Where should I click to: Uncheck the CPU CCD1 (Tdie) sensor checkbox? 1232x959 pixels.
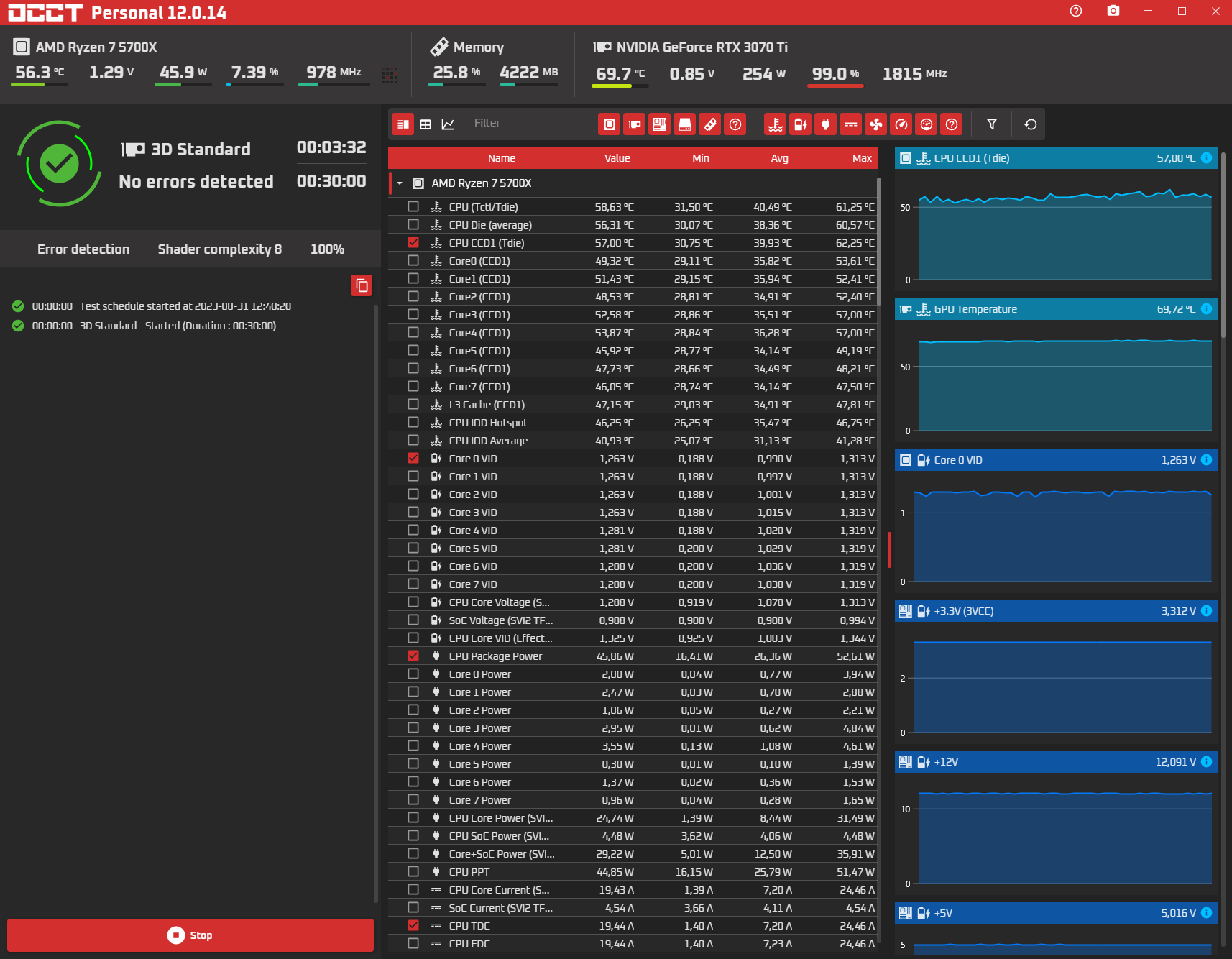point(413,242)
